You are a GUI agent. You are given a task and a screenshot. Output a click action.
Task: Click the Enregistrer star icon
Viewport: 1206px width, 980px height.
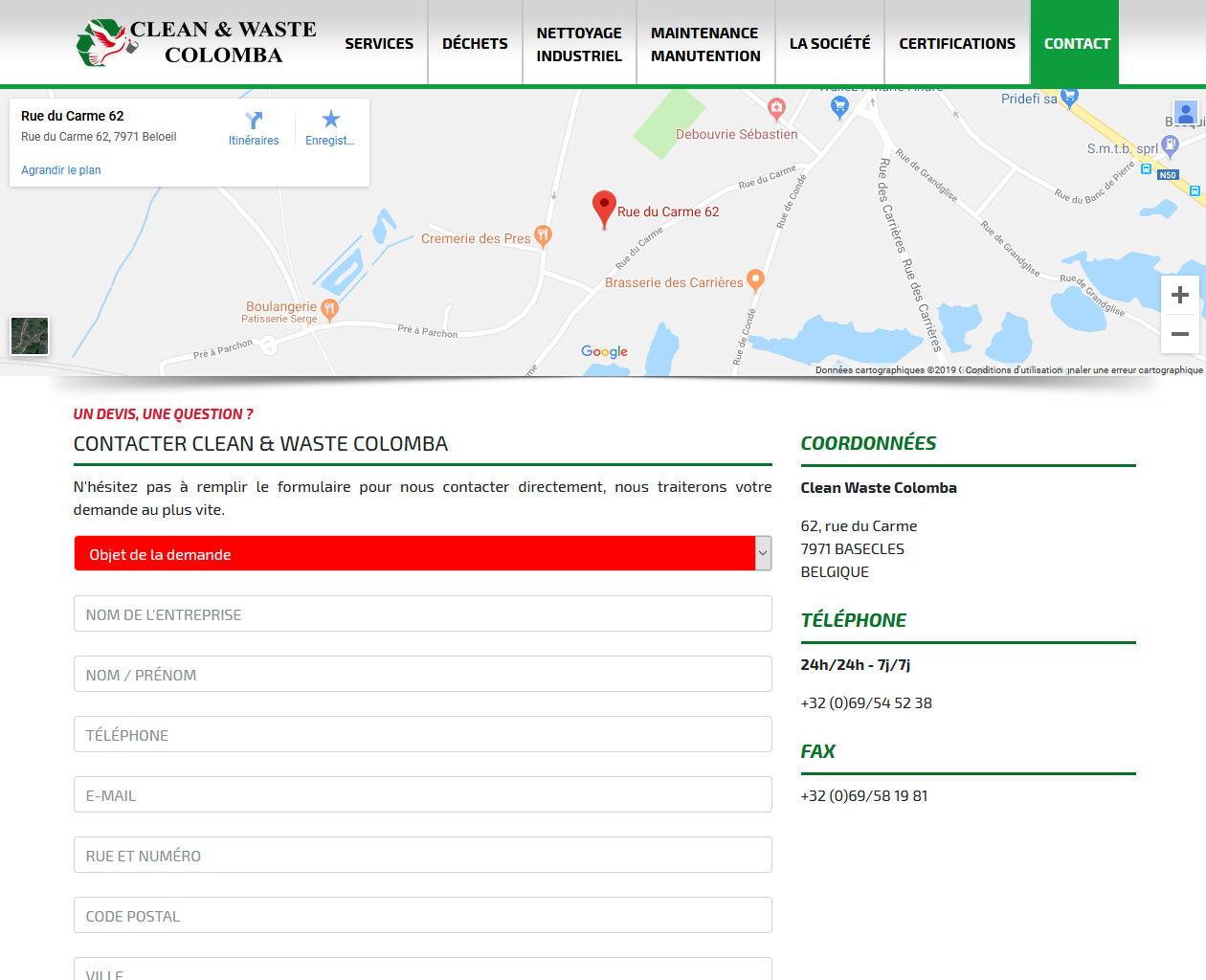(x=330, y=119)
